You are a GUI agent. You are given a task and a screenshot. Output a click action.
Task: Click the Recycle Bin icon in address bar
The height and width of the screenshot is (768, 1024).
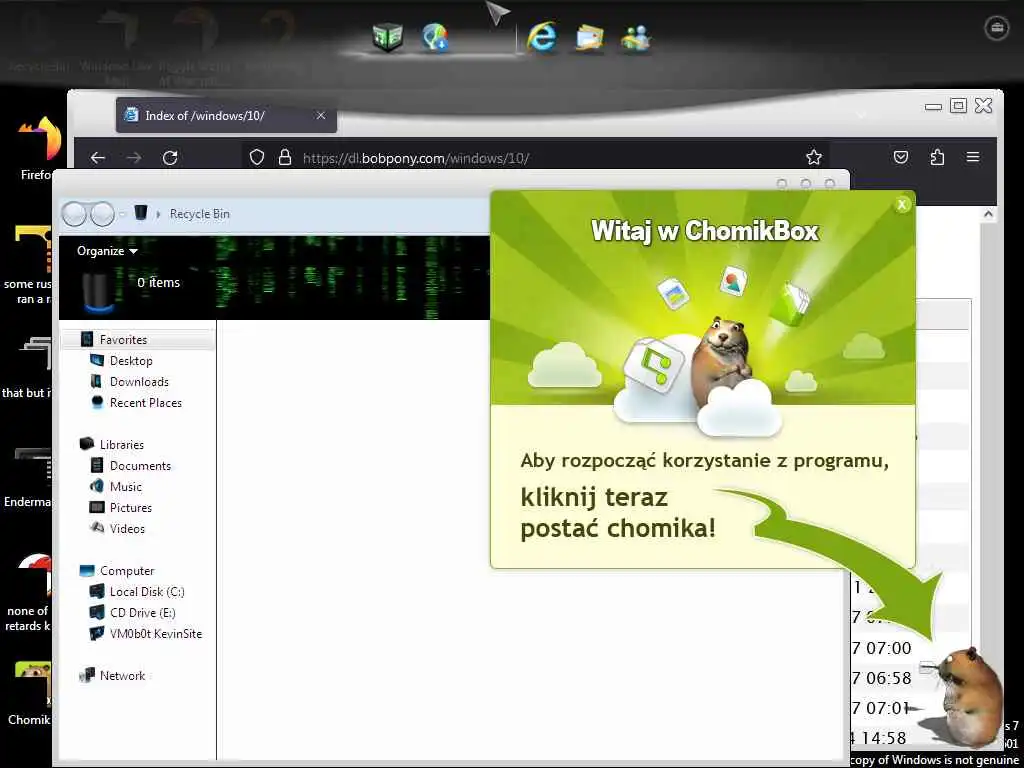[140, 212]
